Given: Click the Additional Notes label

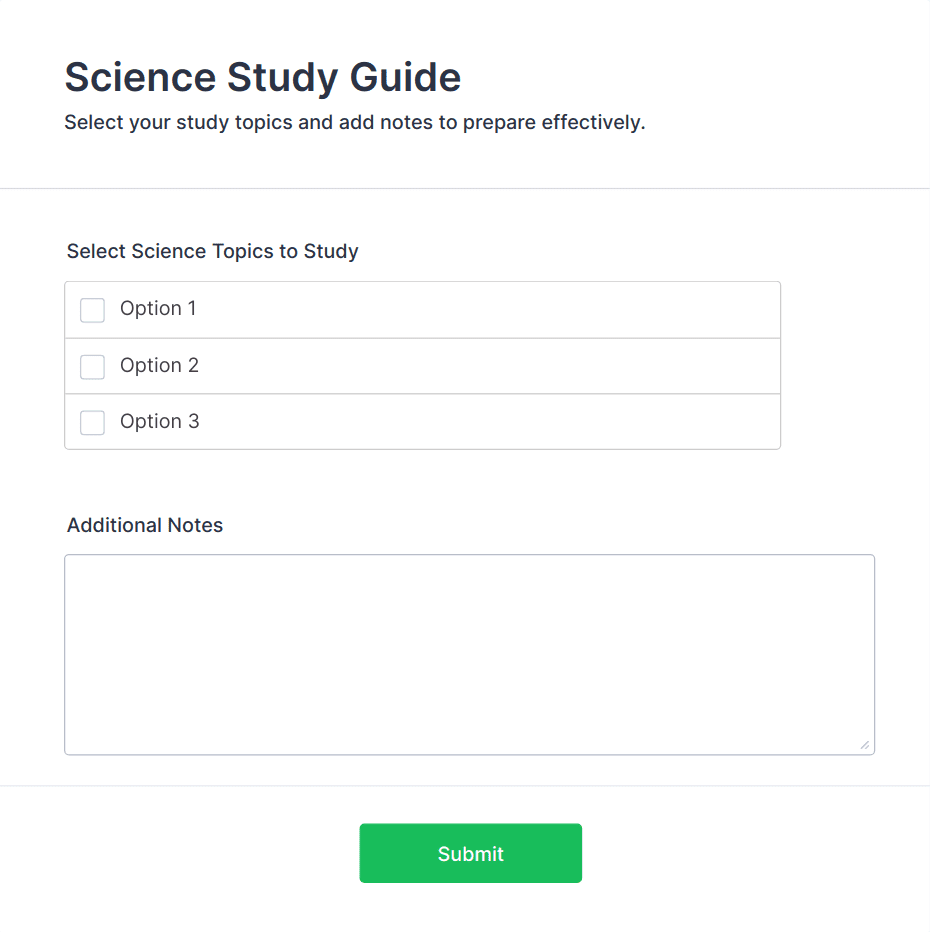Looking at the screenshot, I should coord(144,525).
